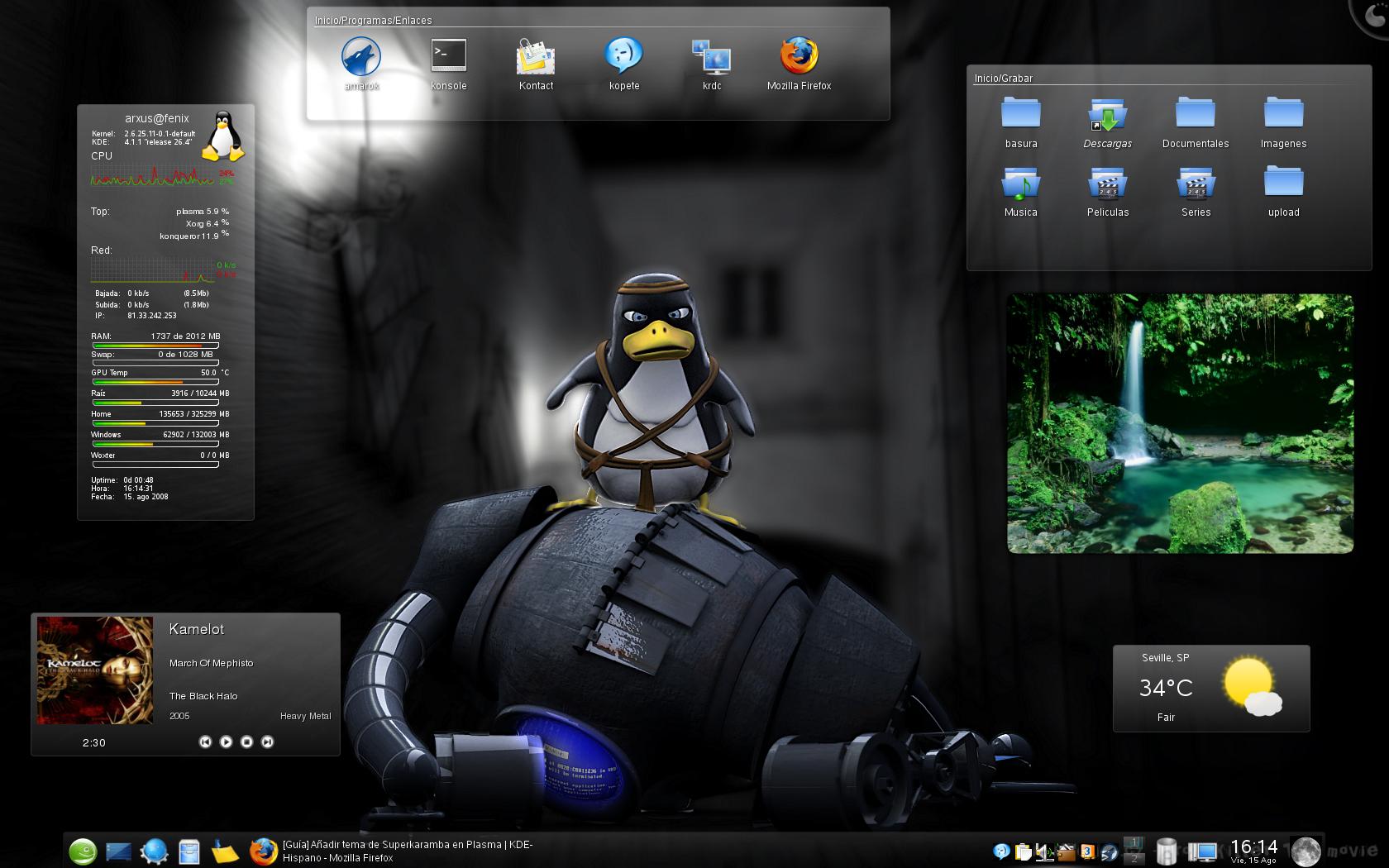
Task: Click the waterfall picture frame widget
Action: tap(1180, 423)
